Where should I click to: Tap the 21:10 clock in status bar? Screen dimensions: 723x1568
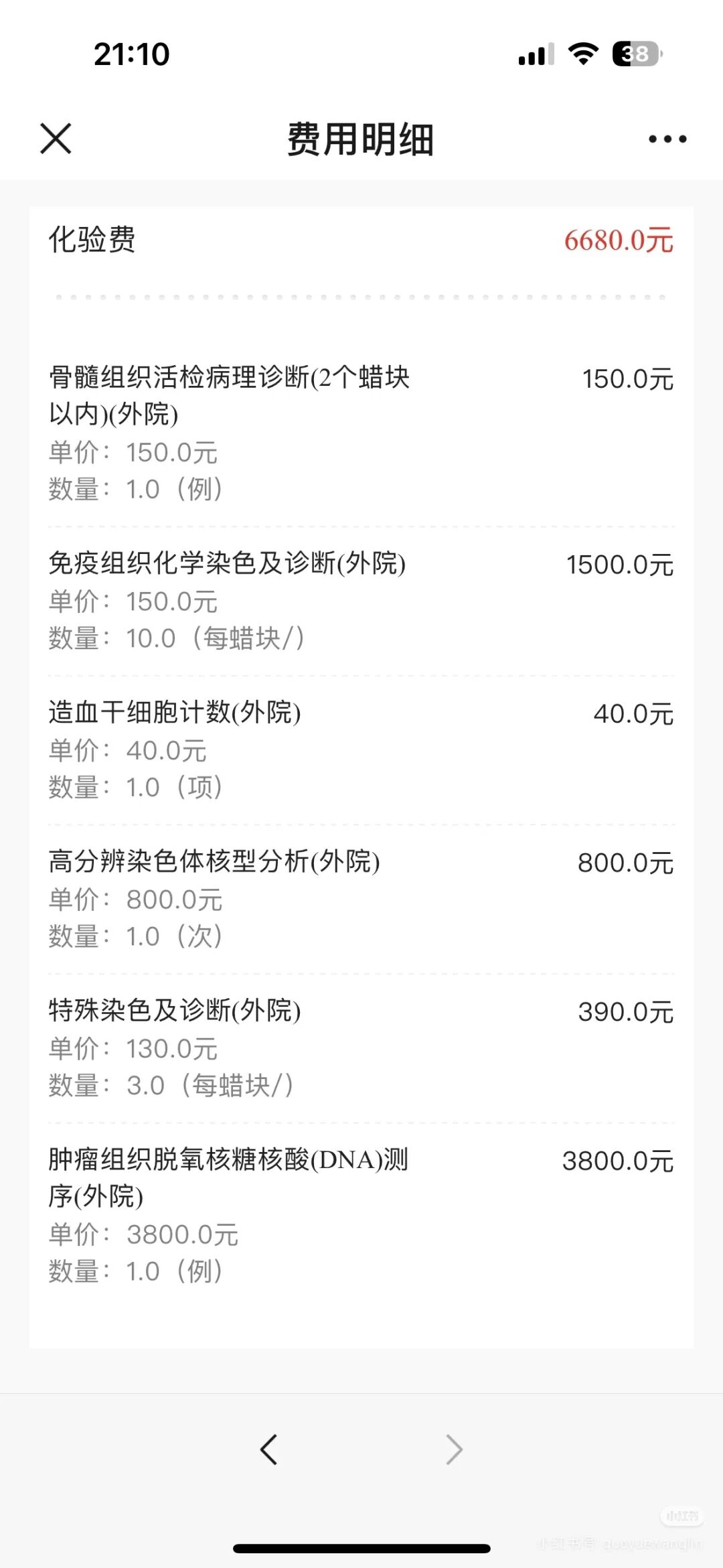[132, 54]
